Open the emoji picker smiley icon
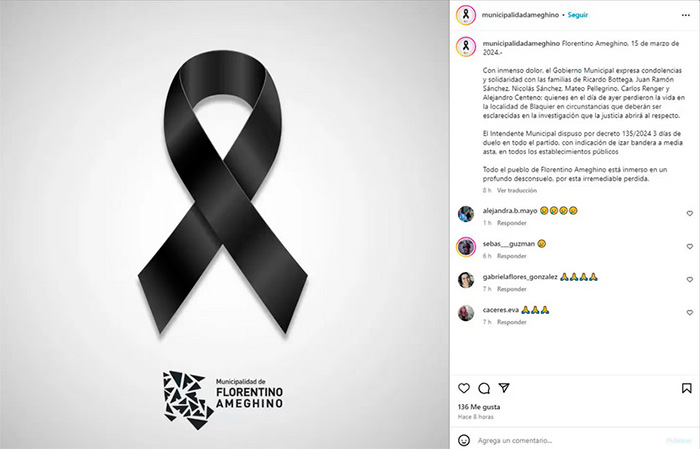 [464, 441]
